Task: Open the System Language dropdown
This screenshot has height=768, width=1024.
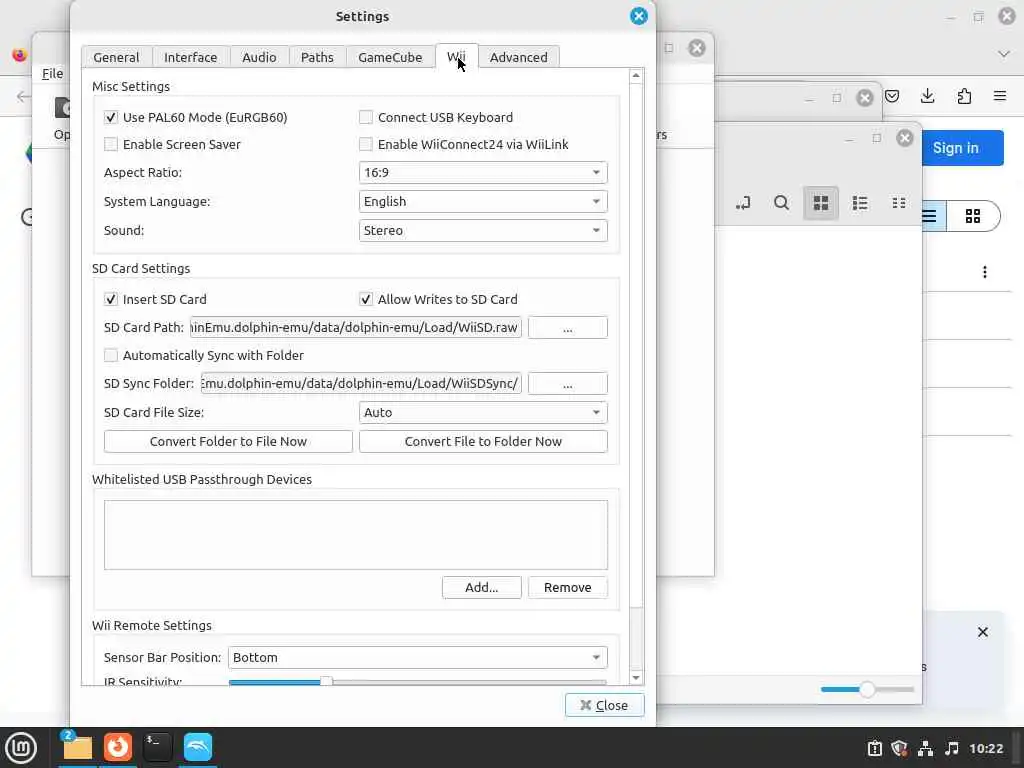Action: coord(483,201)
